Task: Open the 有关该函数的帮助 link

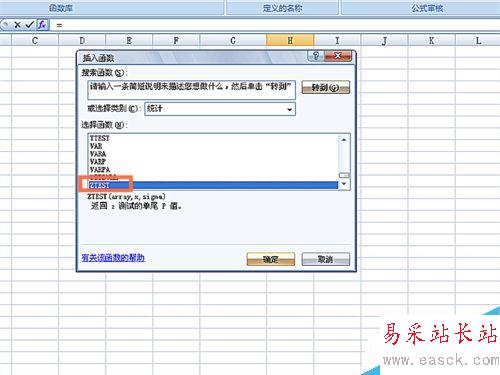Action: pos(113,258)
